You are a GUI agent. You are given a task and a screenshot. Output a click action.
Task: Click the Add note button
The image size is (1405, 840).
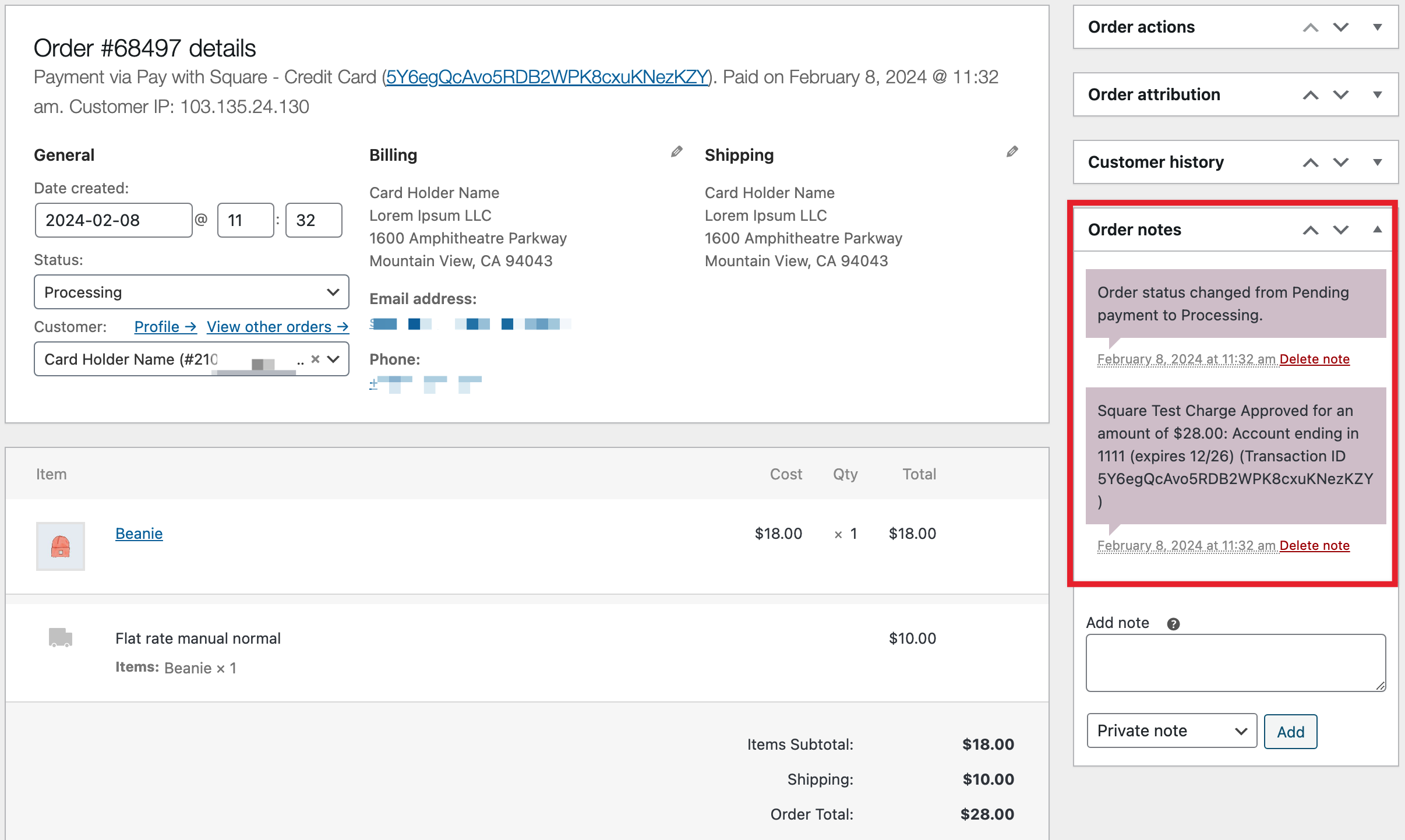[x=1290, y=732]
